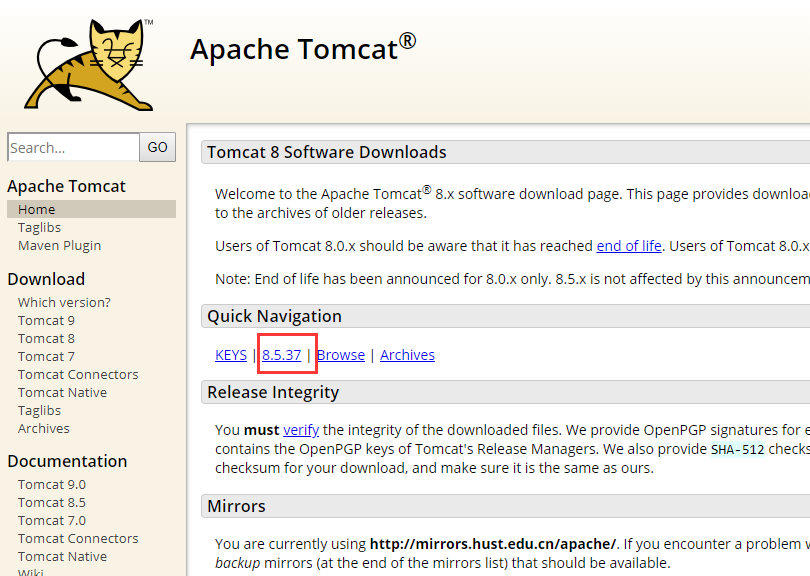810x576 pixels.
Task: Open Taglibs under Apache Tomcat
Action: click(38, 227)
